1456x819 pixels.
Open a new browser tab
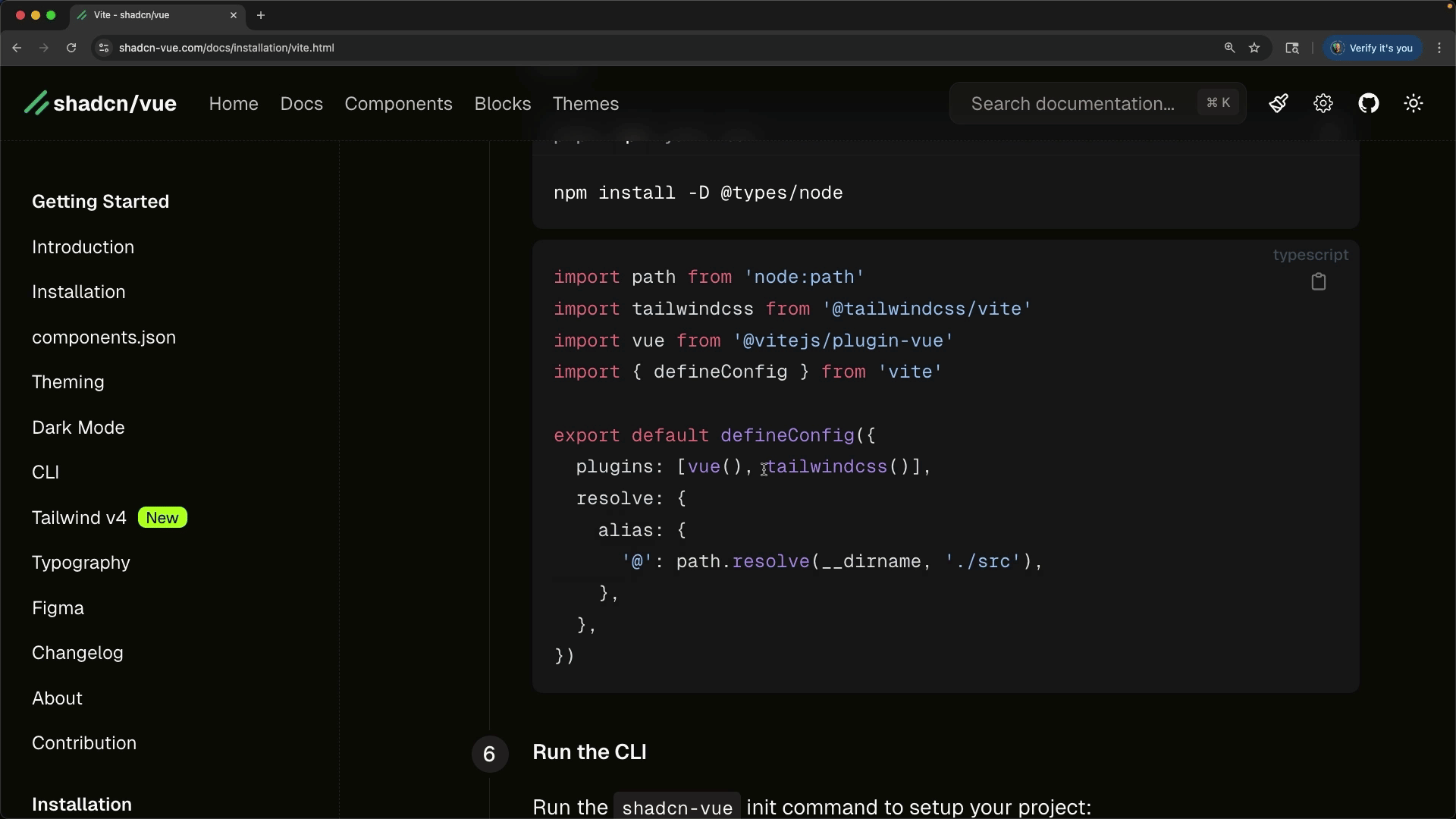click(x=261, y=15)
